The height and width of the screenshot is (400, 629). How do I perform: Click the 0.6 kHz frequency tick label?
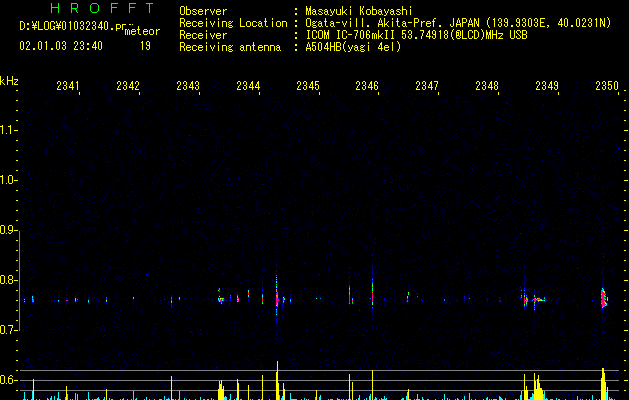pos(9,380)
